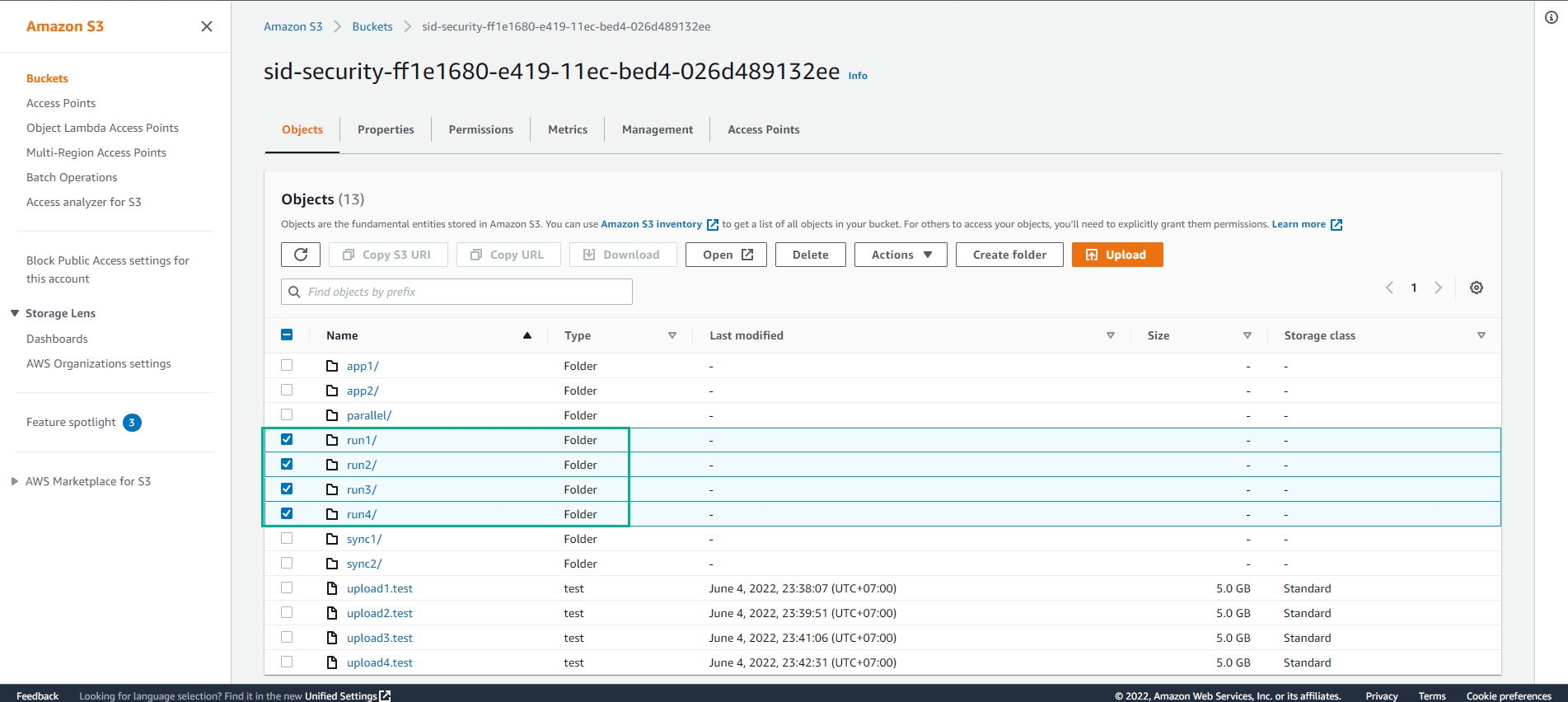Open Batch Operations in the sidebar

pos(72,177)
